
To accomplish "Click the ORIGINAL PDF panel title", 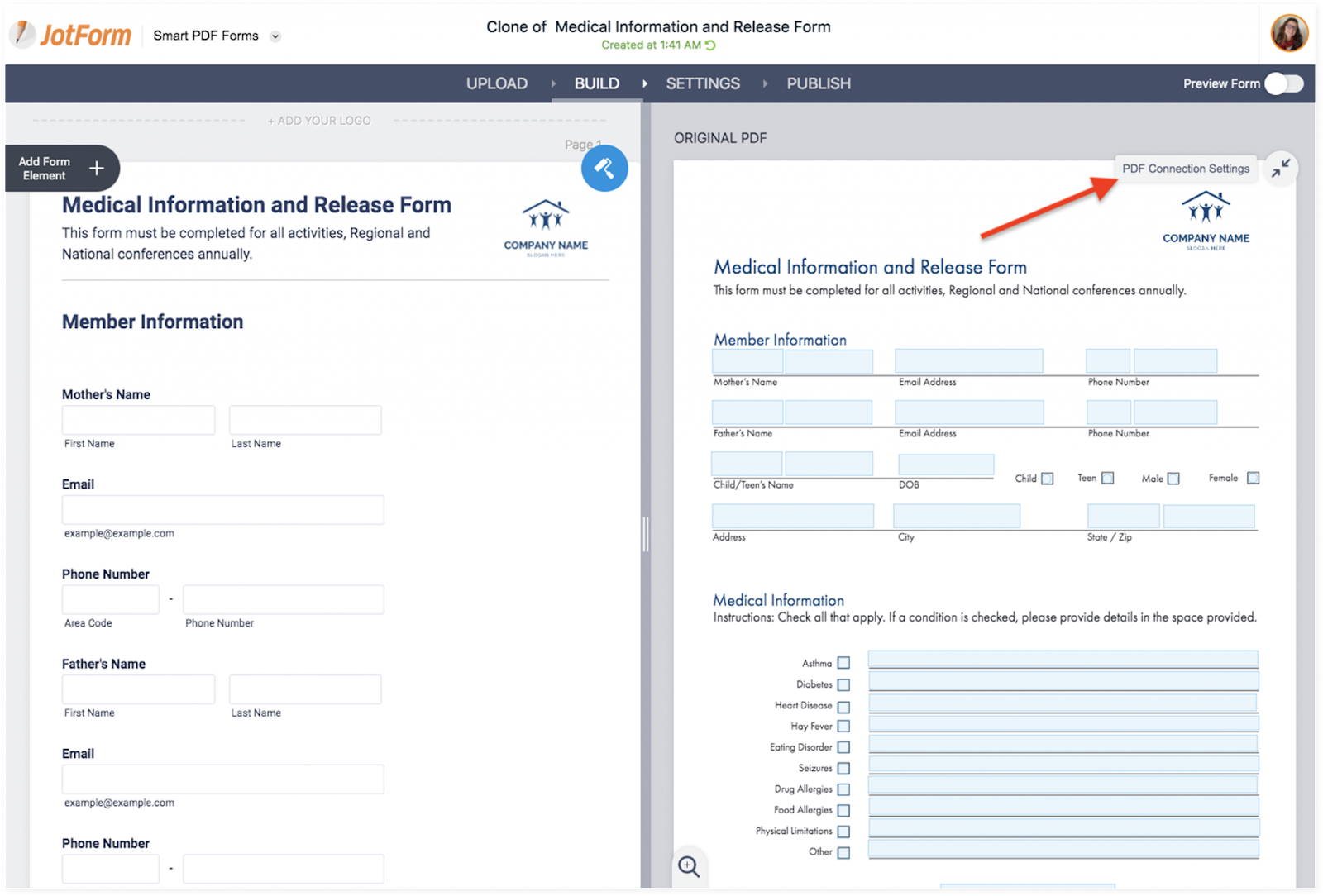I will coord(720,138).
